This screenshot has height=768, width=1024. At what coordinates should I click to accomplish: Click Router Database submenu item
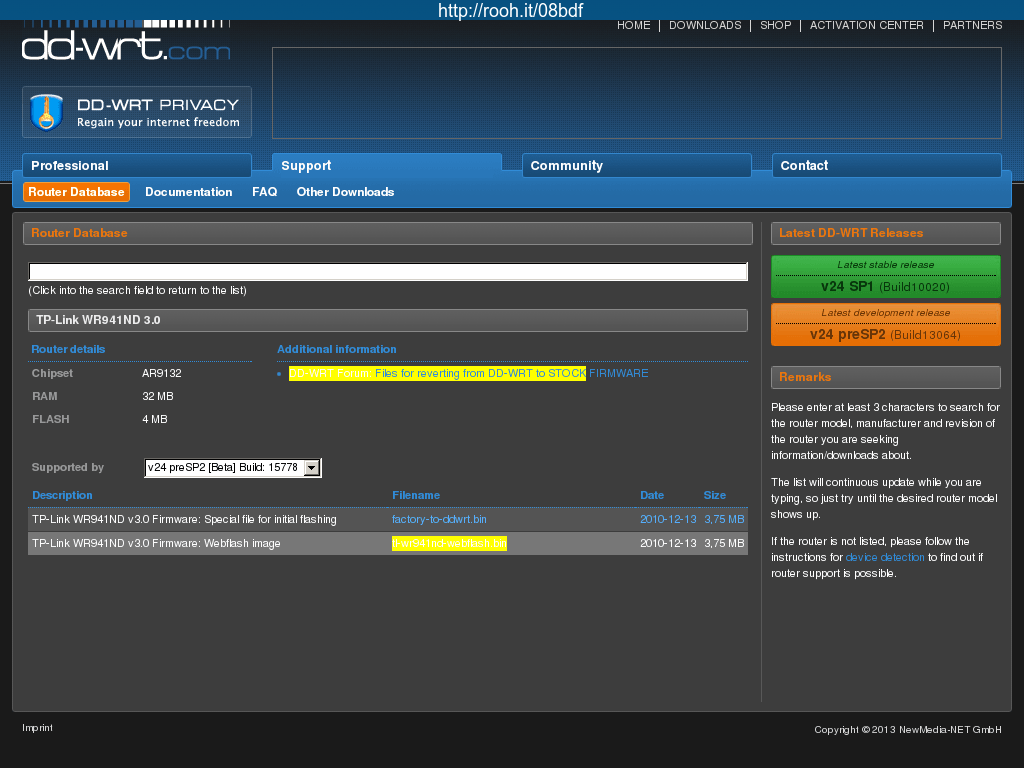pyautogui.click(x=76, y=192)
